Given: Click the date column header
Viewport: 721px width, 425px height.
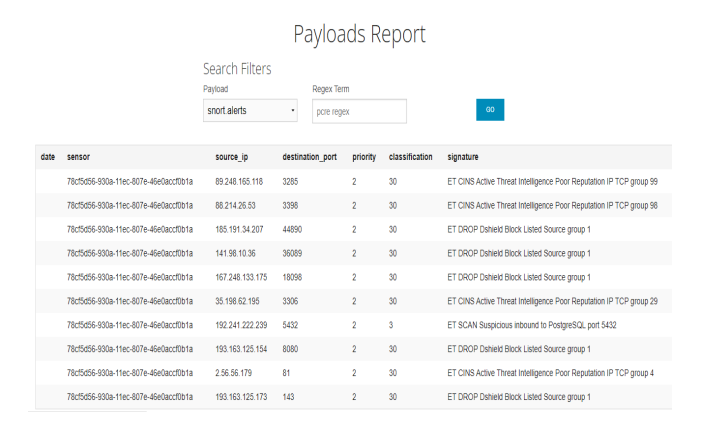Looking at the screenshot, I should tap(47, 157).
